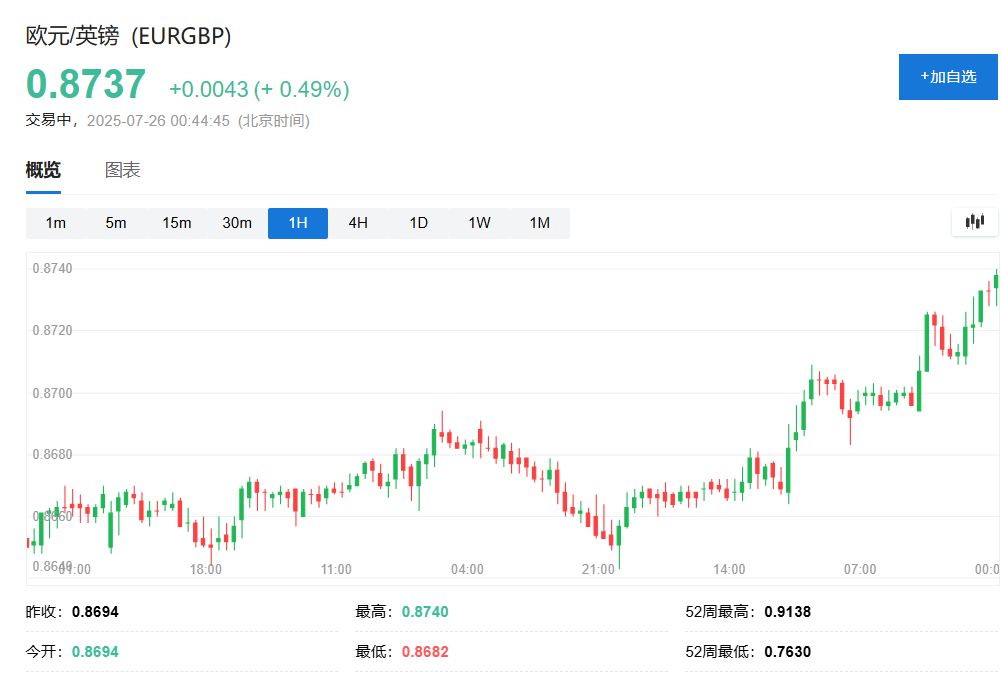
Task: Click the 昨收 value 0.8694
Action: point(95,612)
